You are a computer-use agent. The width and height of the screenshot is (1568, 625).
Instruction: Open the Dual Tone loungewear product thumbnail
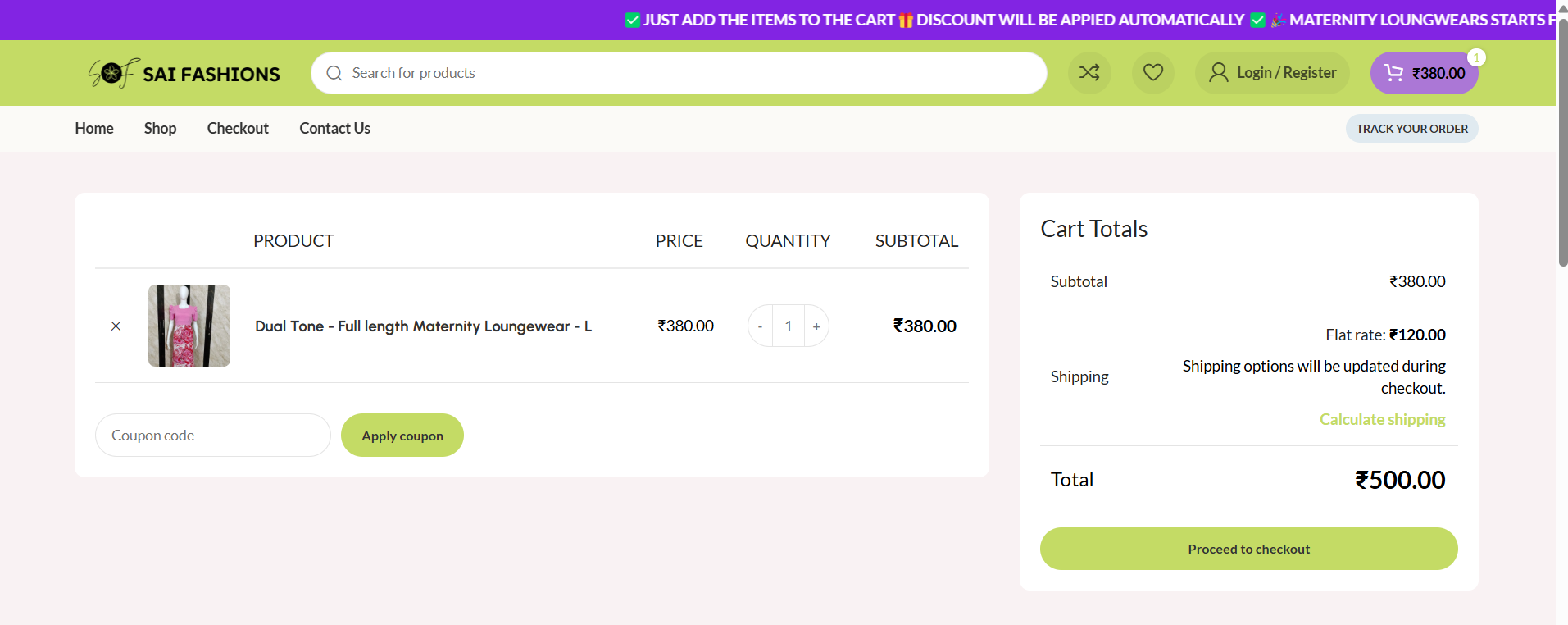189,326
